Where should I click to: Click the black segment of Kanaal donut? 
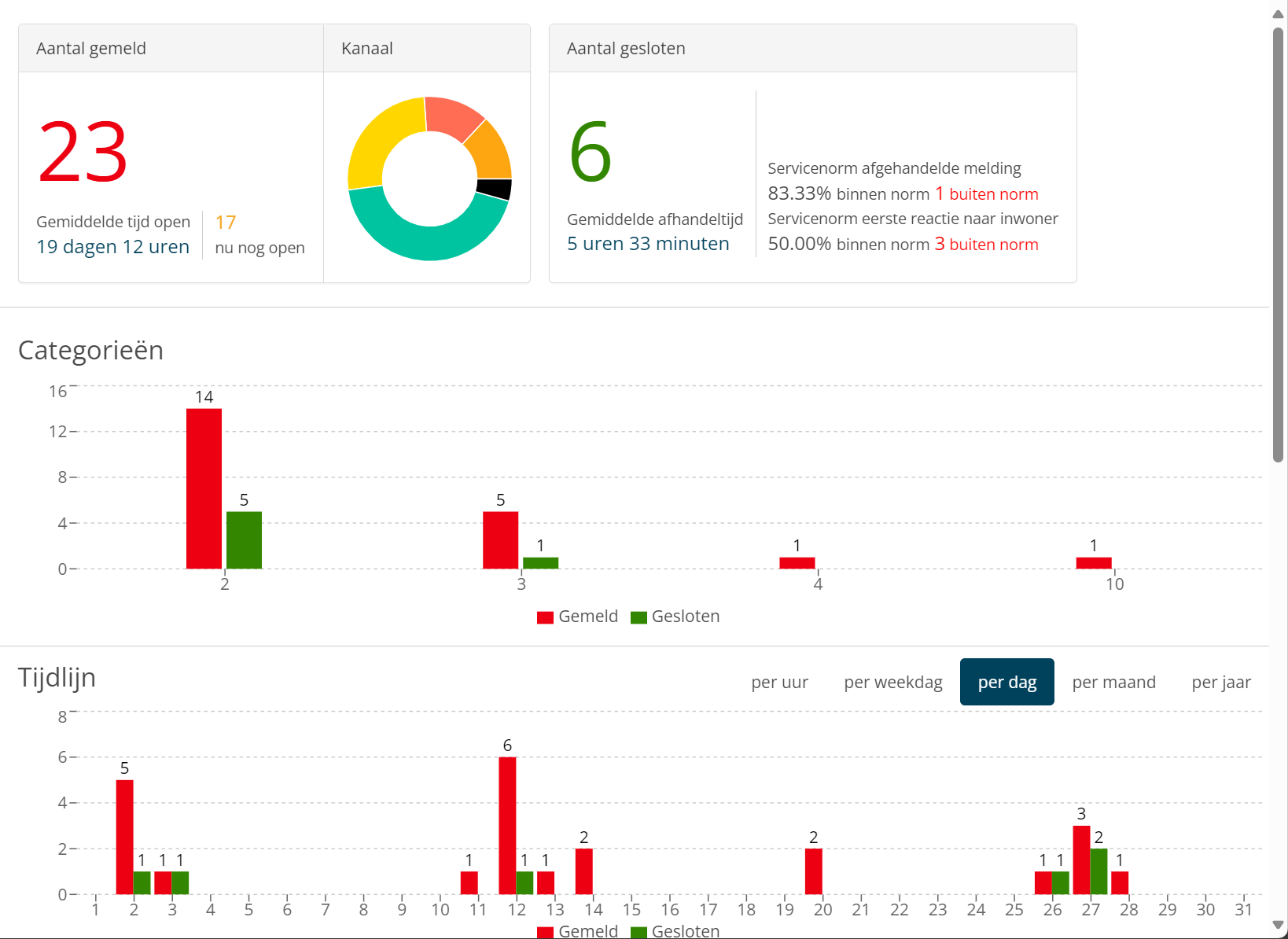(x=495, y=189)
